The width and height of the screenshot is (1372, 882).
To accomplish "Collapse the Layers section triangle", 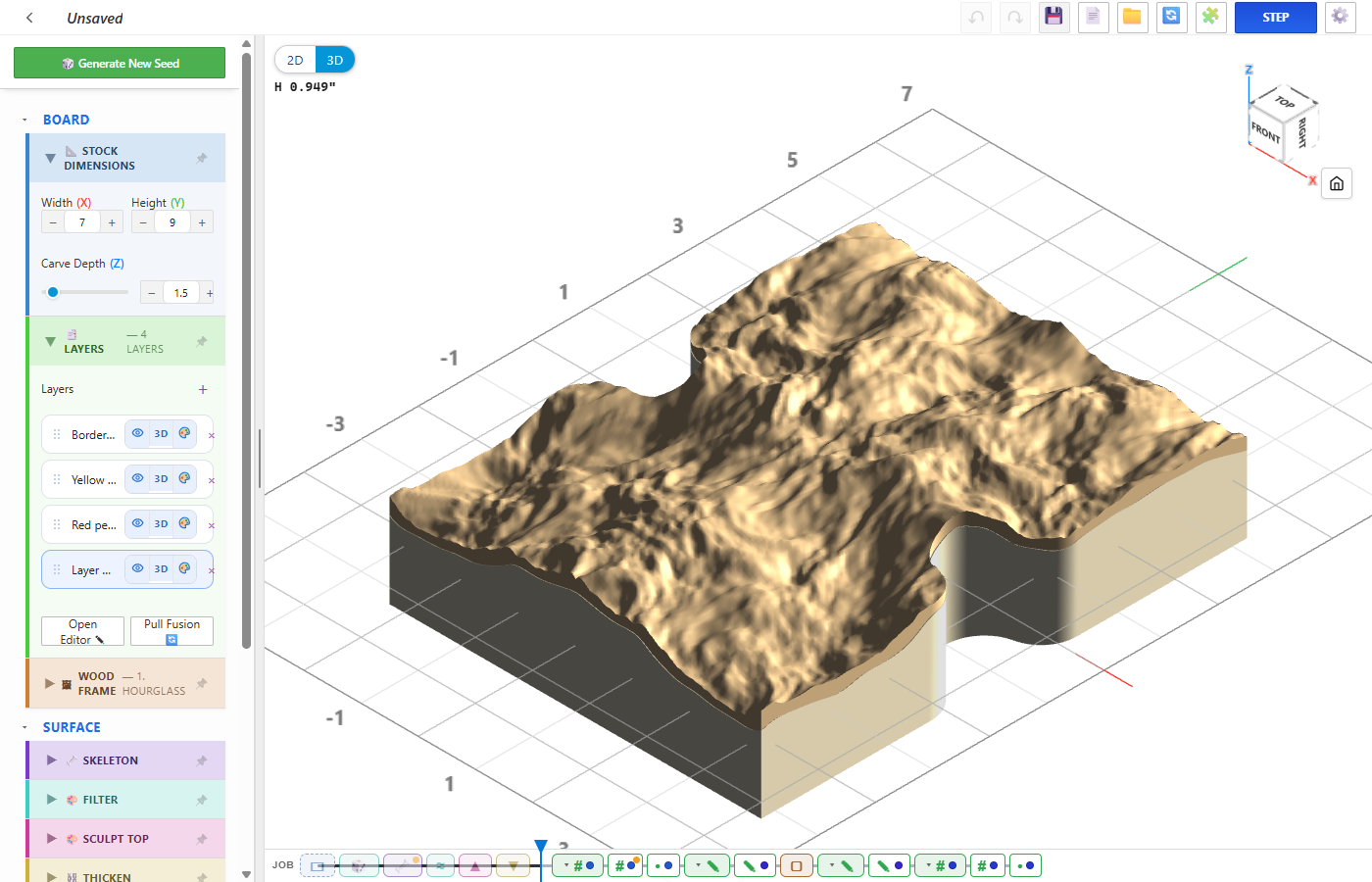I will coord(50,341).
